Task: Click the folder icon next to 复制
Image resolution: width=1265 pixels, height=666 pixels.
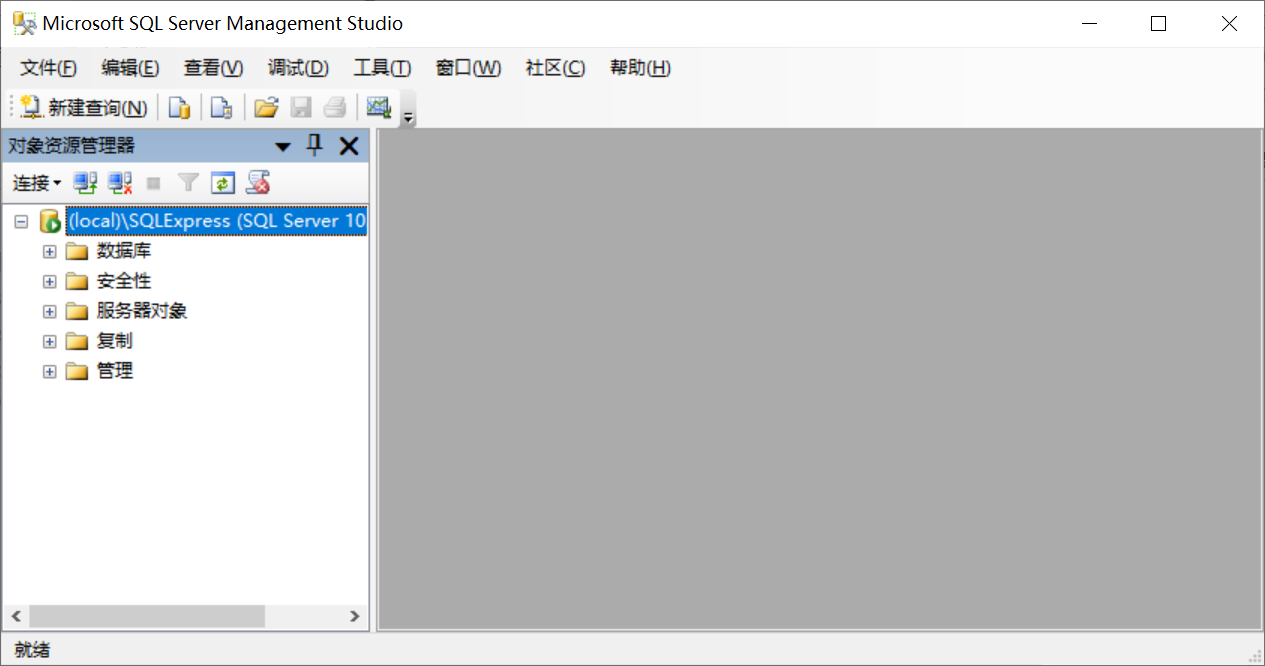Action: [x=77, y=341]
